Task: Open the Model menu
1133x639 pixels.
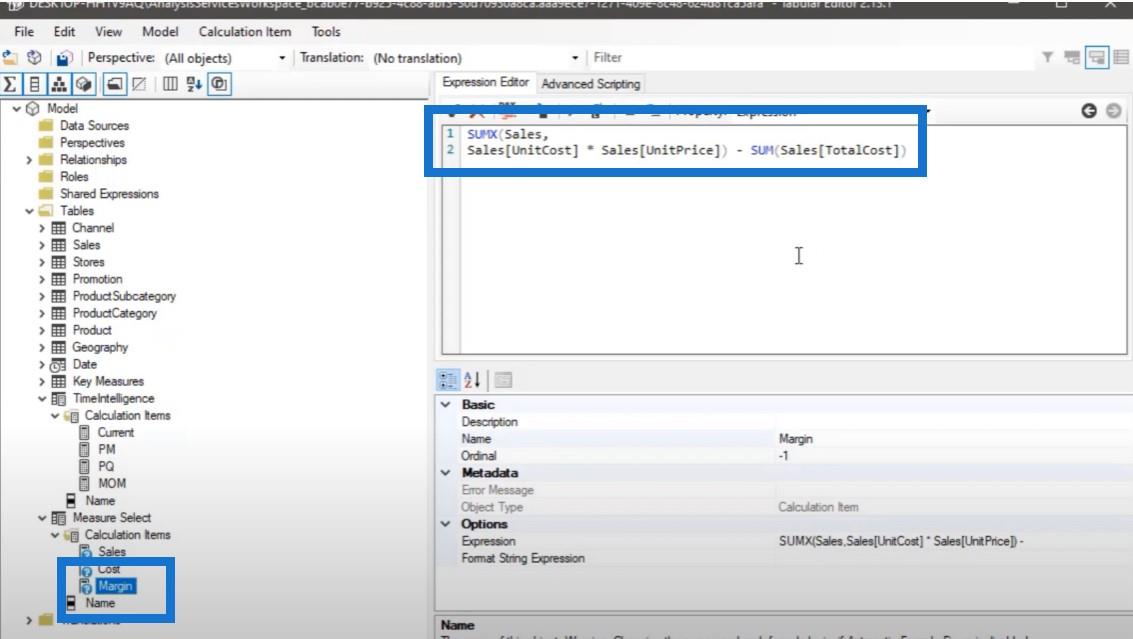Action: pyautogui.click(x=160, y=32)
